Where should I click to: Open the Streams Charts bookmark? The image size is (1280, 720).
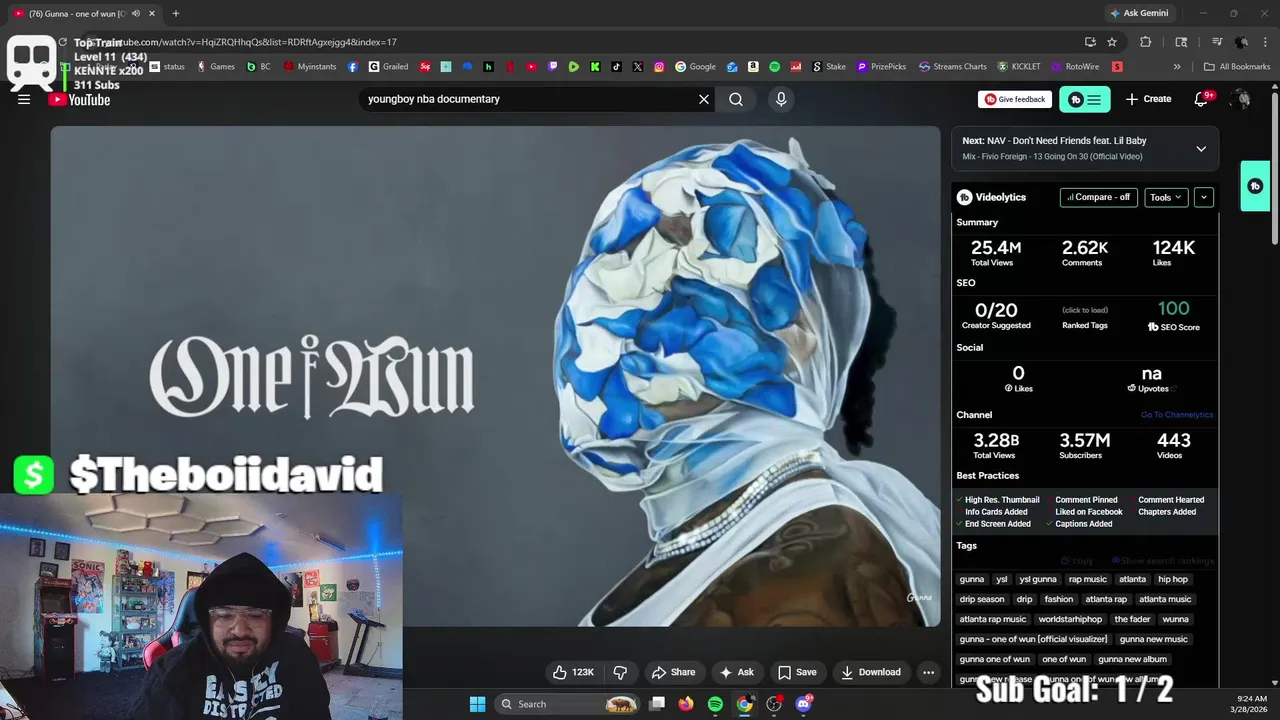coord(953,67)
